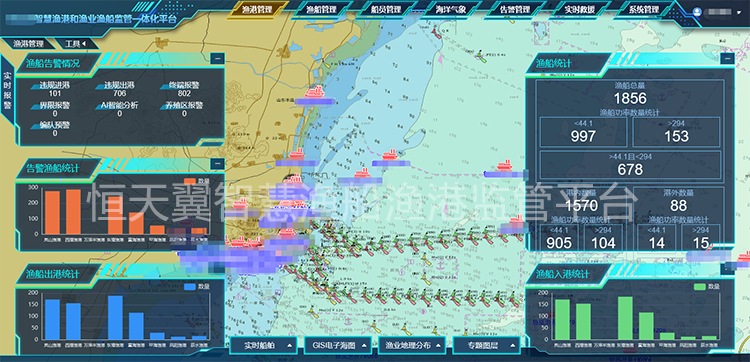
Task: Select the small icon beside 违规进港 count
Action: point(34,87)
